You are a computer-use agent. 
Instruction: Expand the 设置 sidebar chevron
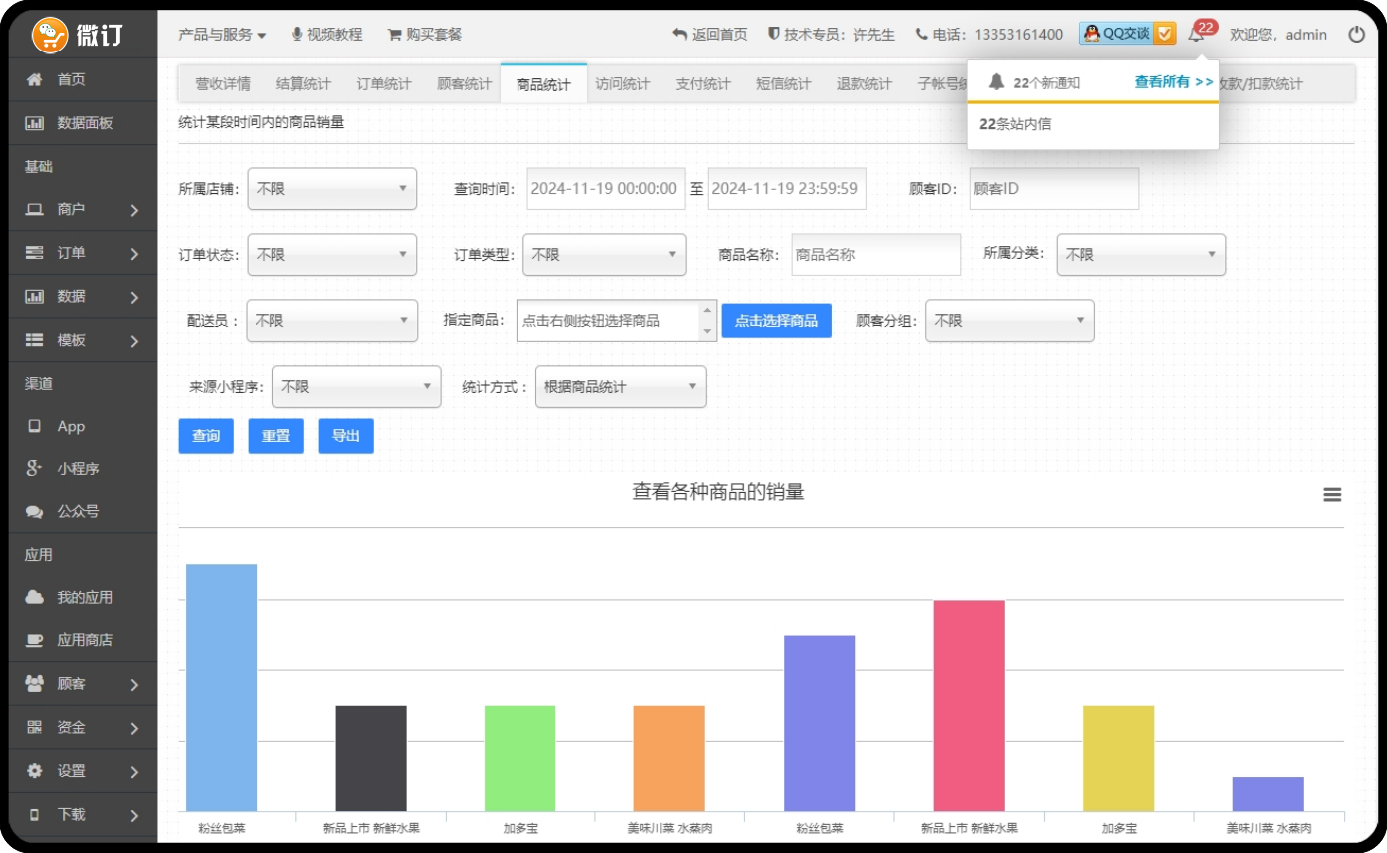134,772
